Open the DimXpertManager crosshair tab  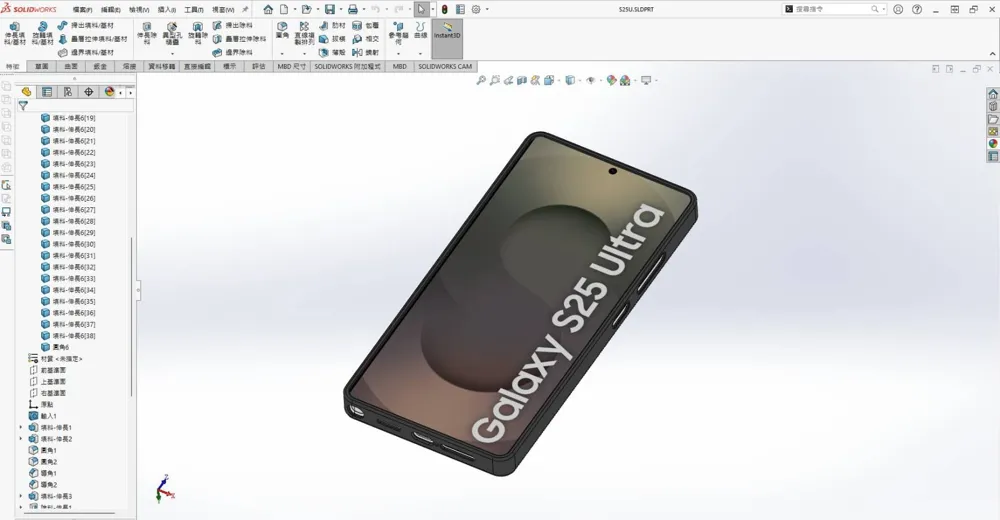coord(89,92)
